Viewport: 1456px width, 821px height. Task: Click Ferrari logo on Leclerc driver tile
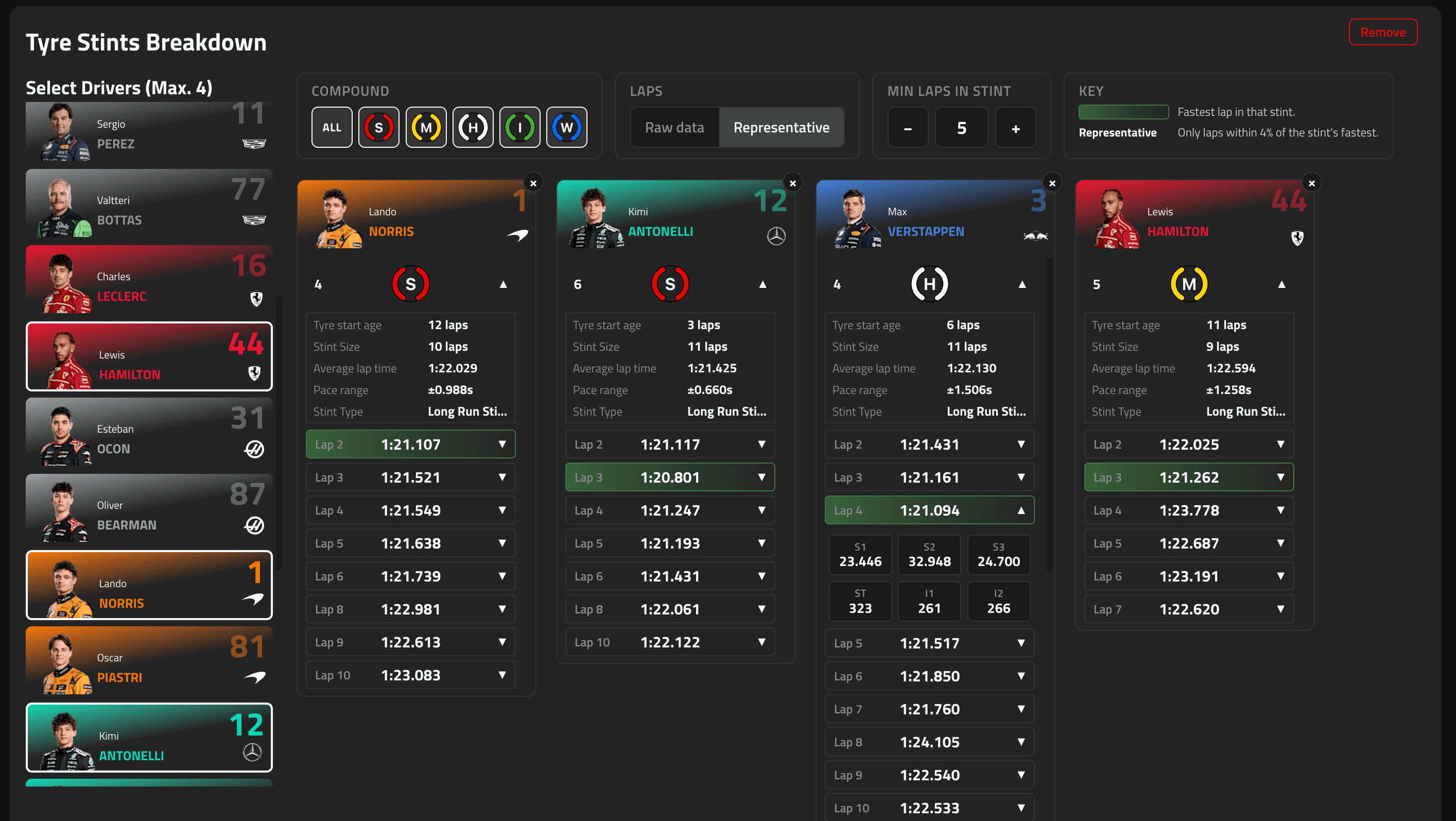coord(256,299)
